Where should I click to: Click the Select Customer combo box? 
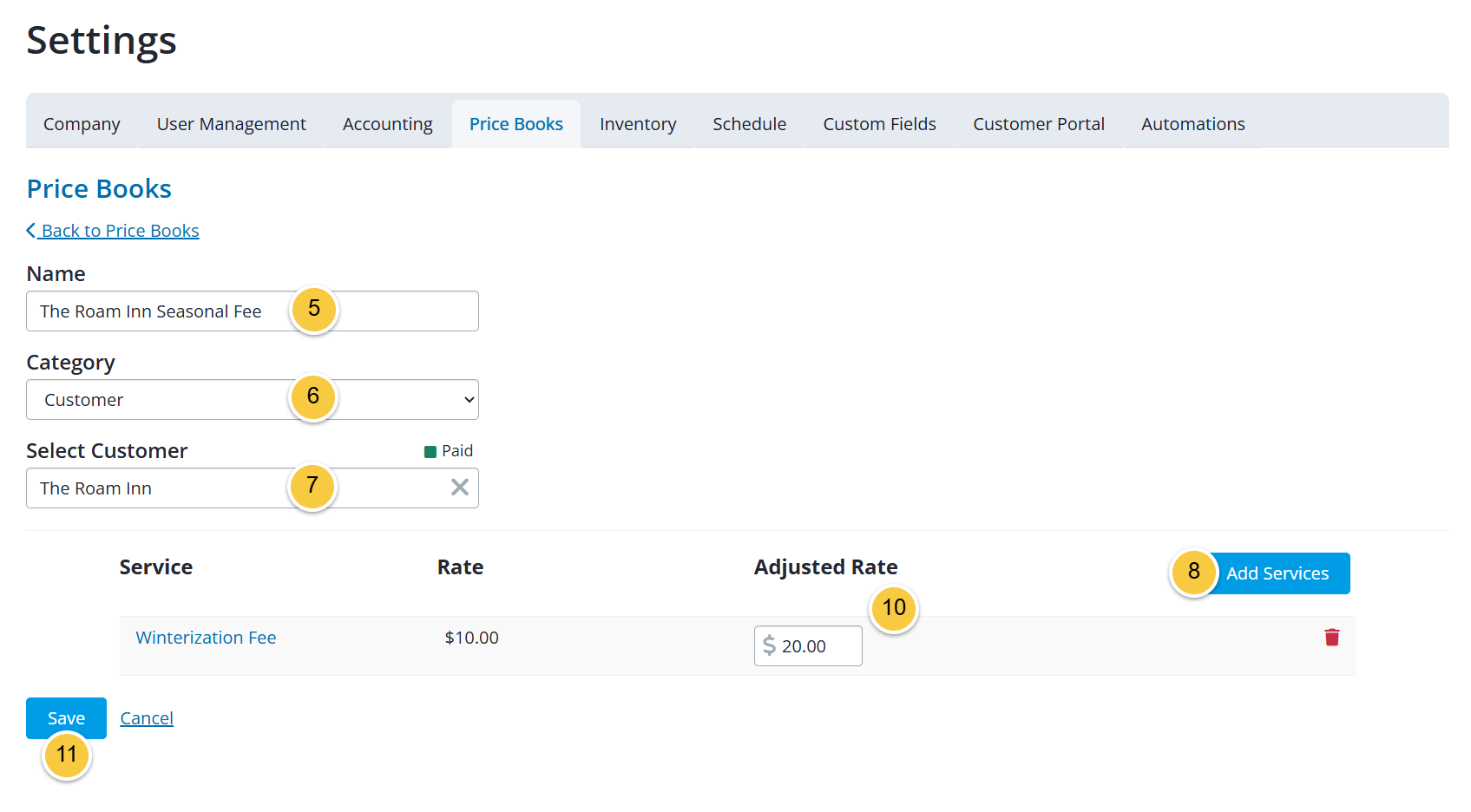[253, 488]
